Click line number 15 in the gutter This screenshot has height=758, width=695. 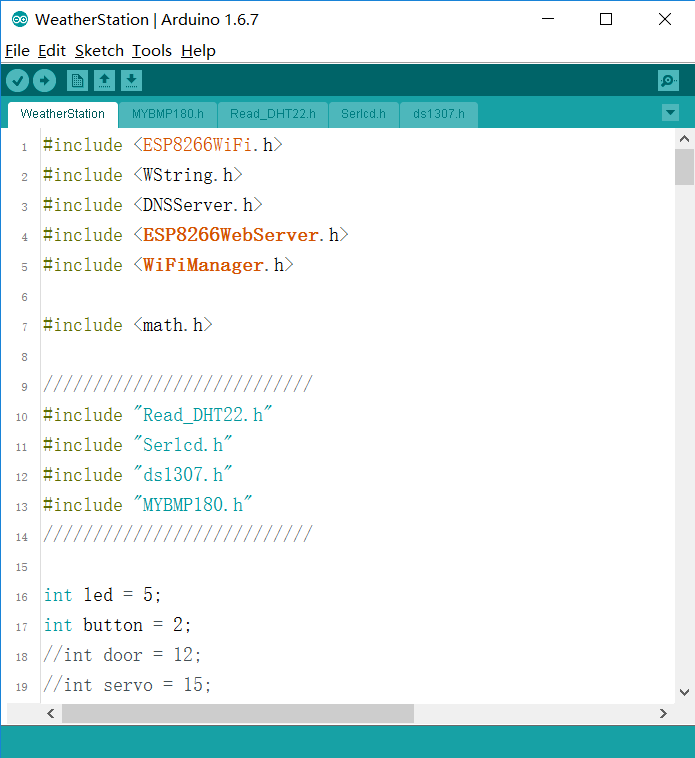click(x=22, y=567)
